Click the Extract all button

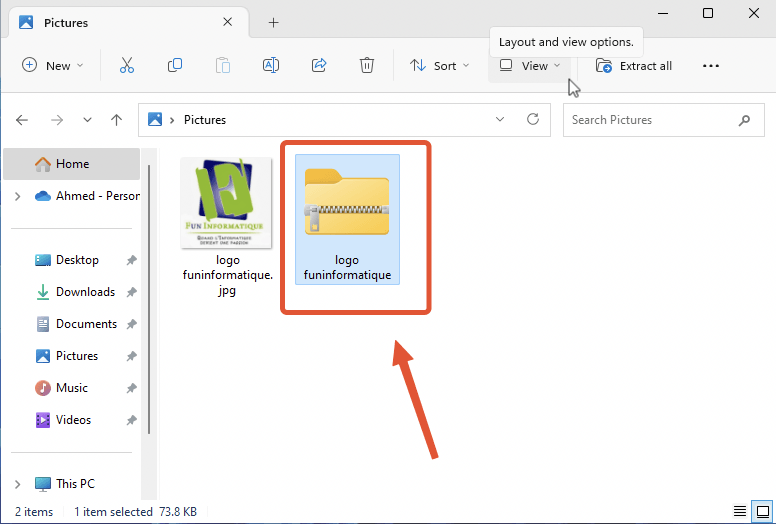pyautogui.click(x=634, y=66)
